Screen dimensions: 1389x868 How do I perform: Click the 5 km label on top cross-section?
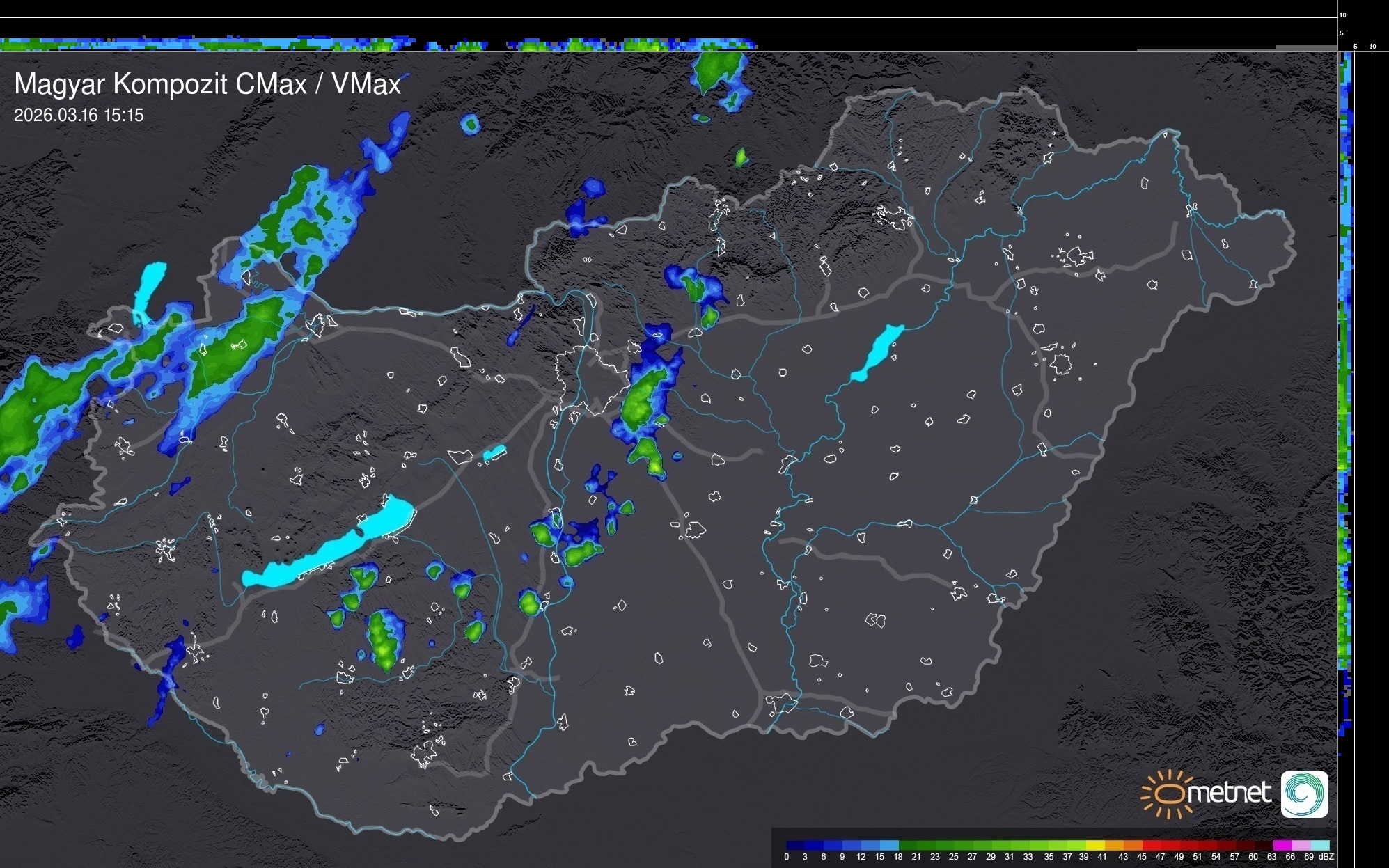(x=1342, y=33)
